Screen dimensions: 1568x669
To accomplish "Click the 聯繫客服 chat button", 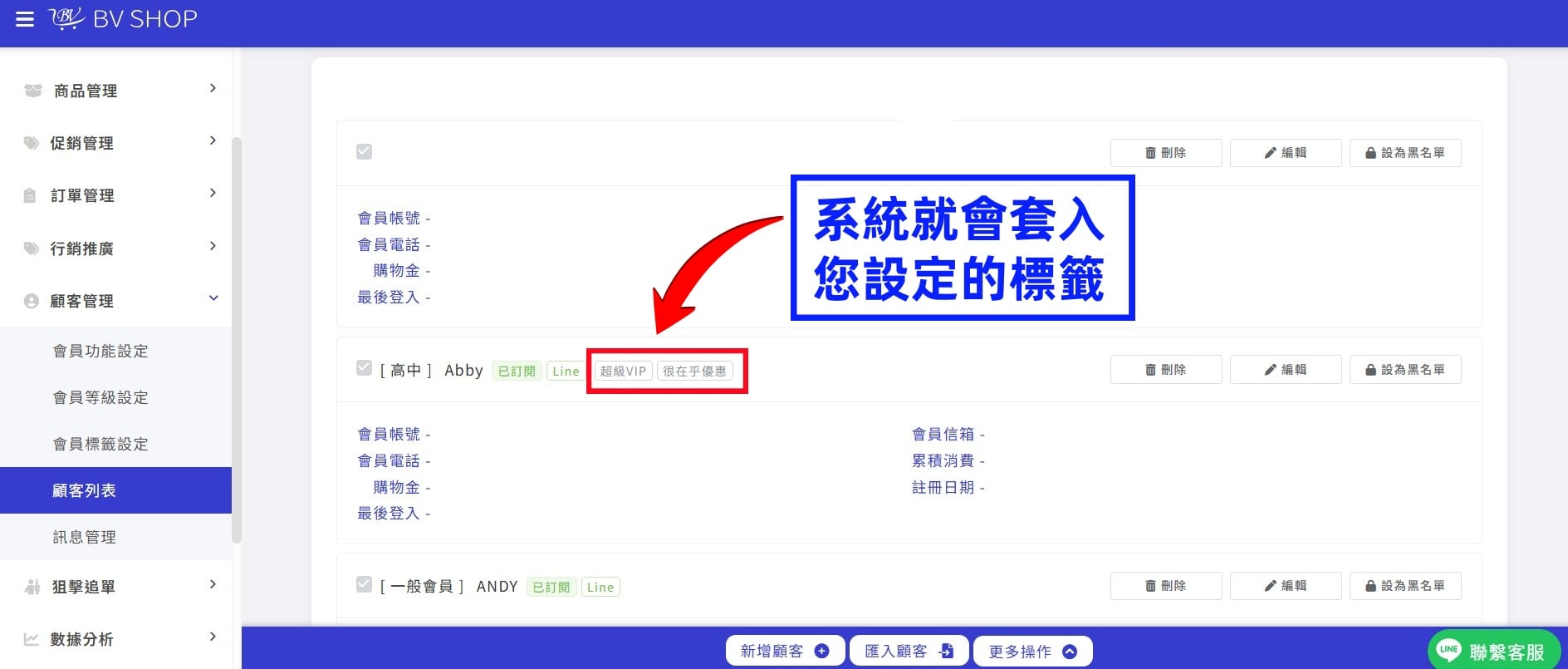I will 1494,650.
